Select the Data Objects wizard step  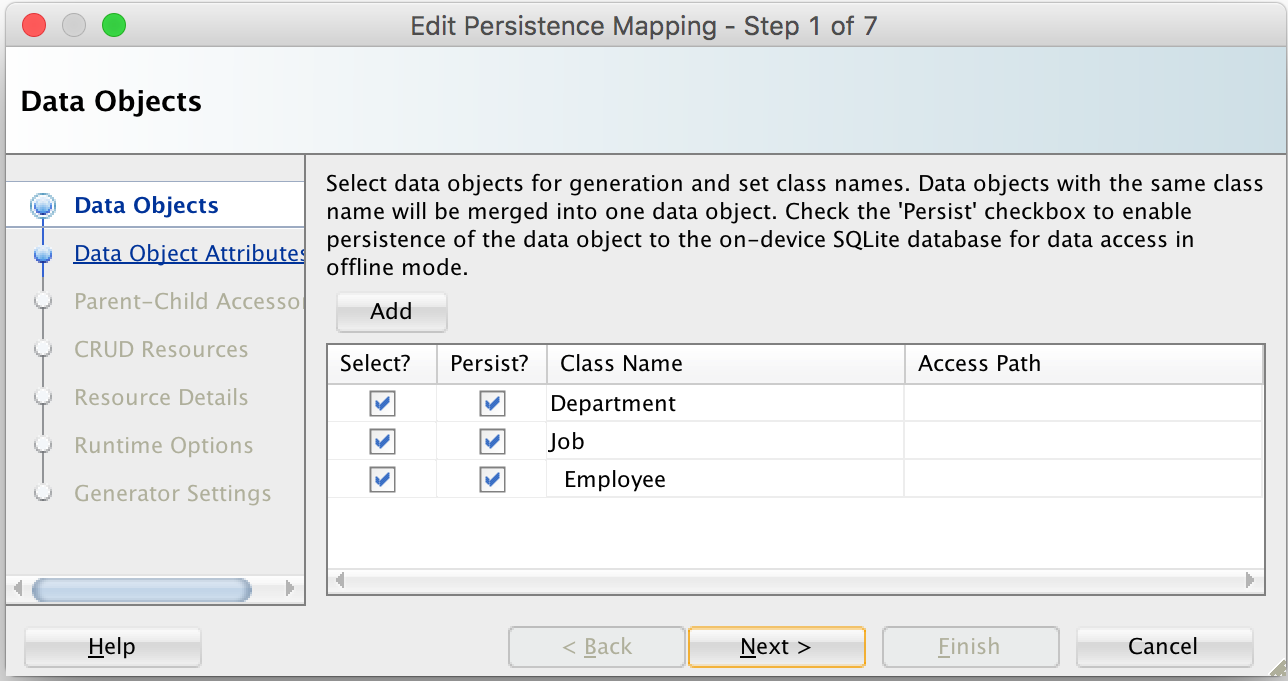coord(146,206)
